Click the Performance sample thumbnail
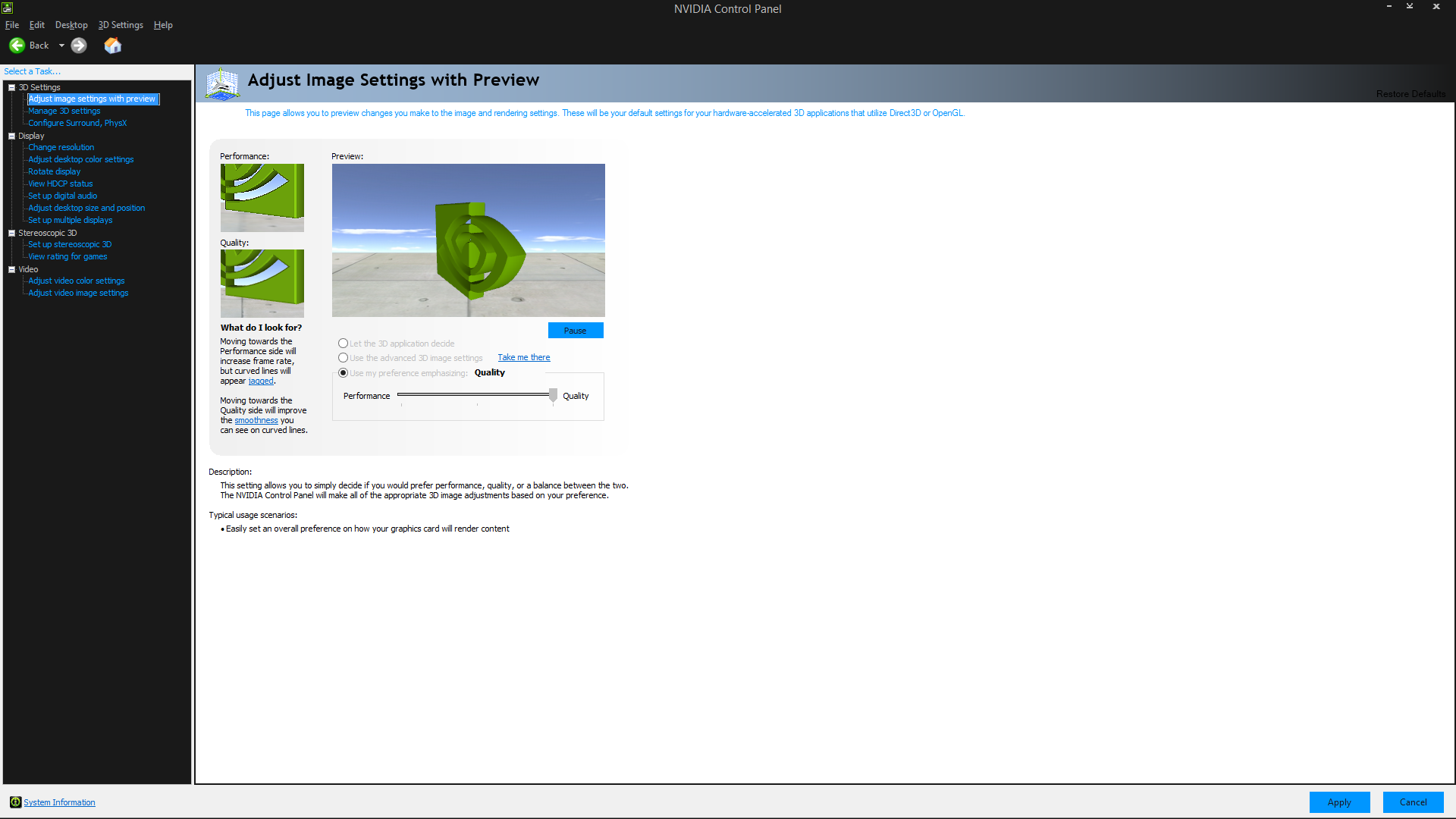The height and width of the screenshot is (819, 1456). (x=262, y=197)
